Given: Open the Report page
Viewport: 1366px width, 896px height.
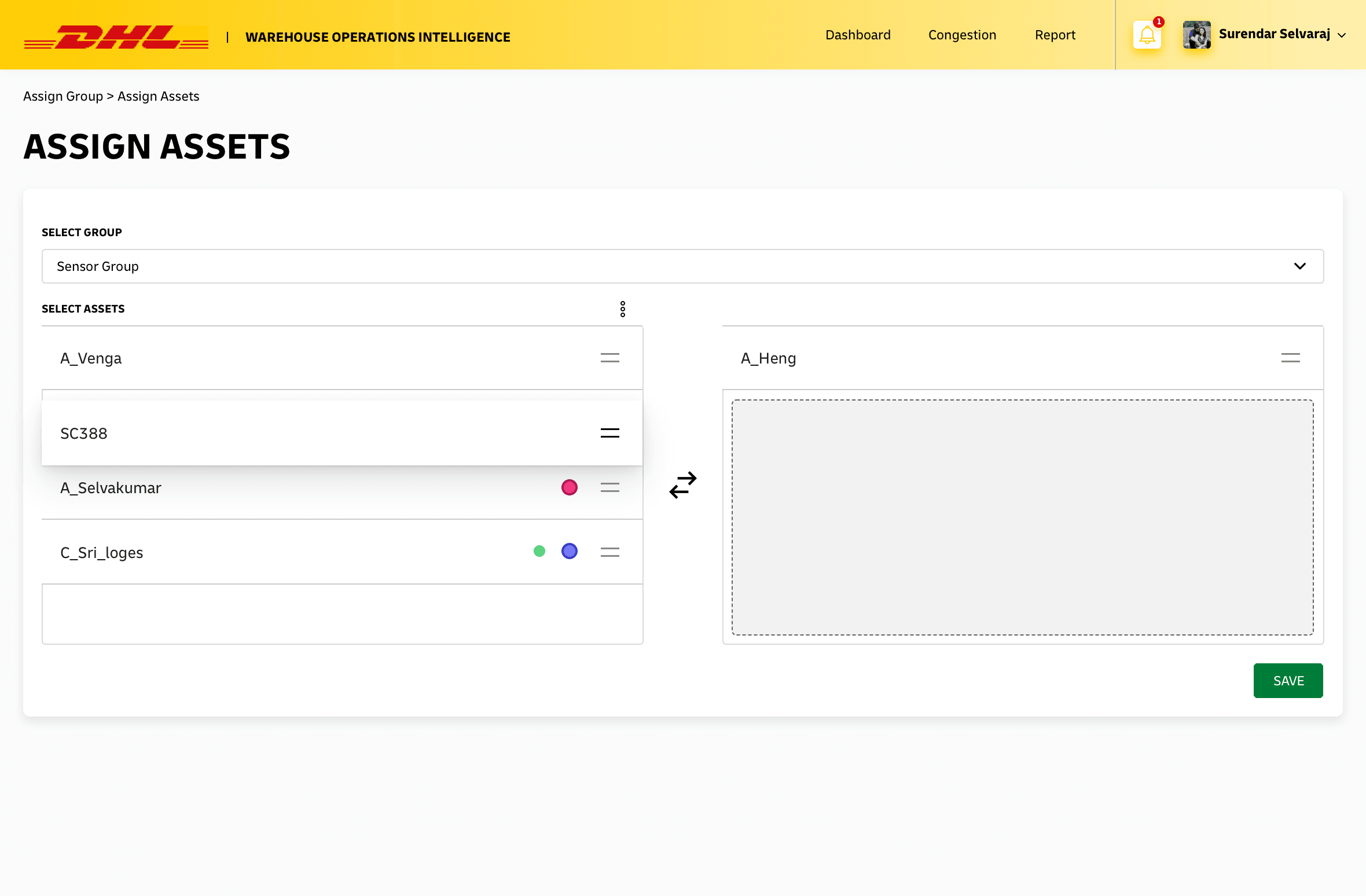Looking at the screenshot, I should pyautogui.click(x=1055, y=35).
